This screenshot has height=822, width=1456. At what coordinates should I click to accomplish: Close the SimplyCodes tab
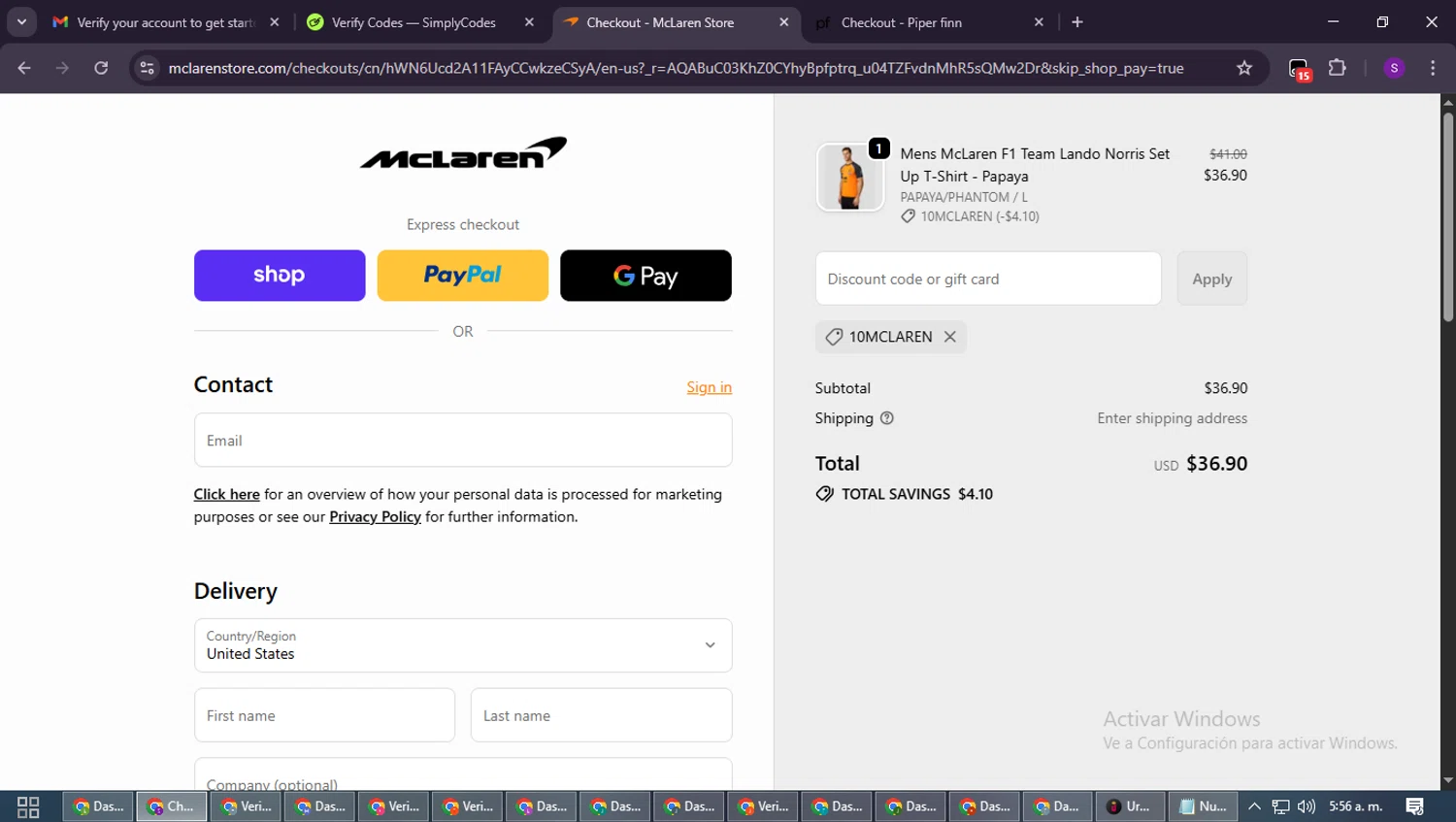pos(529,22)
